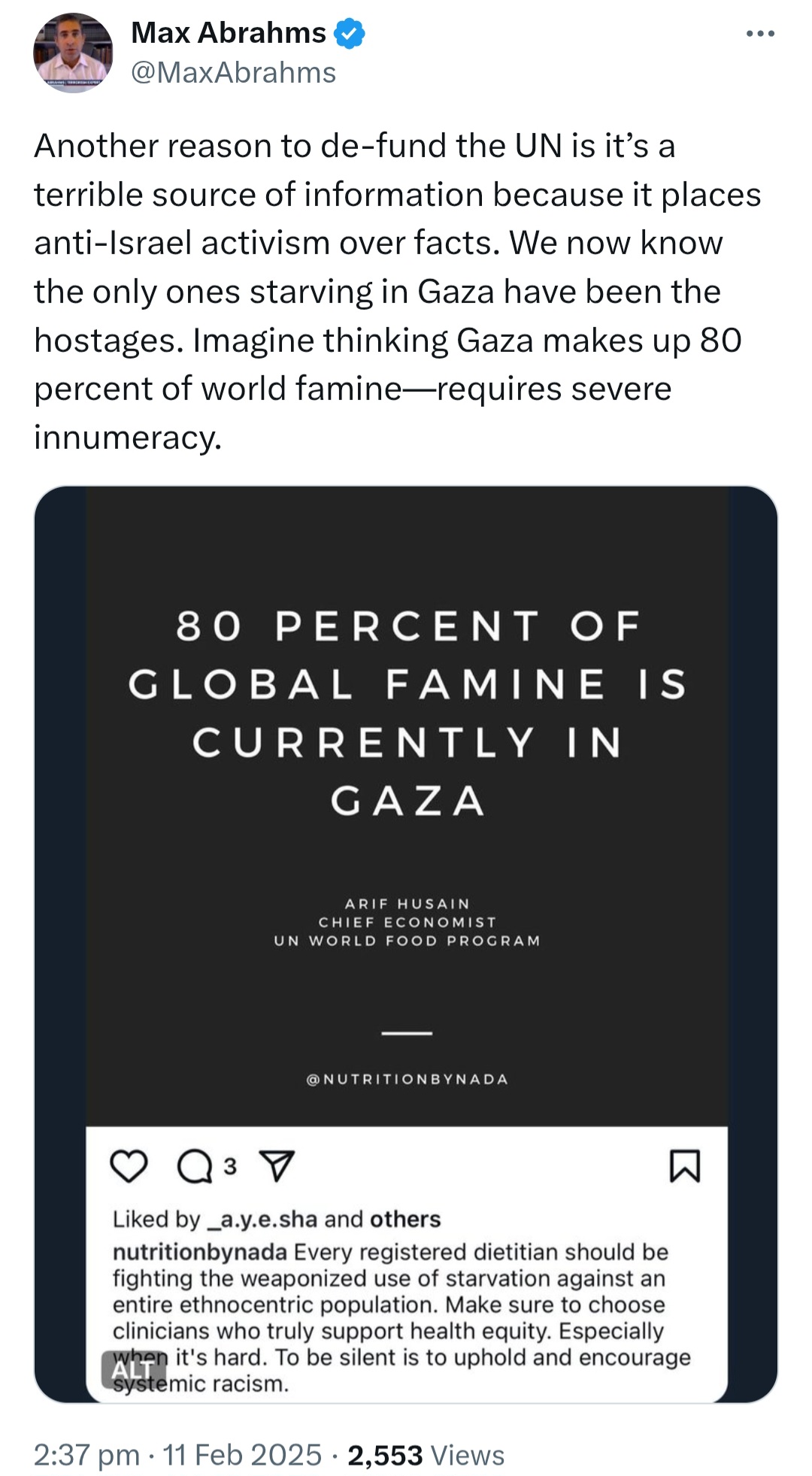The height and width of the screenshot is (1476, 812).
Task: Click the tweet body text
Action: [397, 292]
